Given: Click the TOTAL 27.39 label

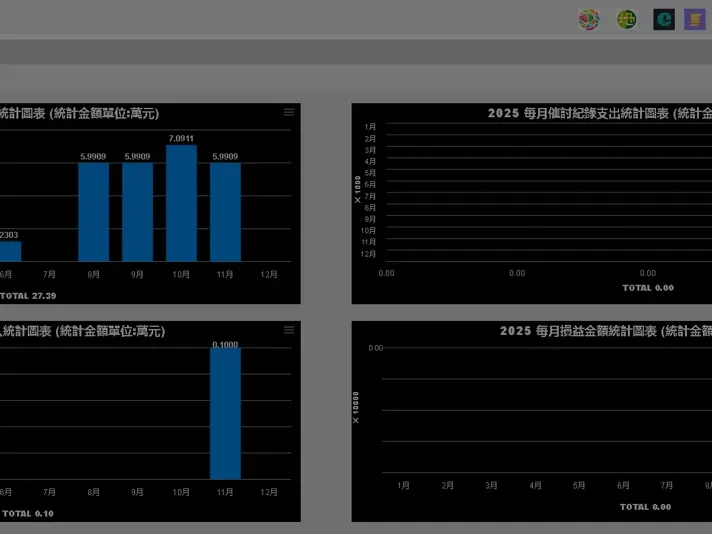Looking at the screenshot, I should coord(28,296).
